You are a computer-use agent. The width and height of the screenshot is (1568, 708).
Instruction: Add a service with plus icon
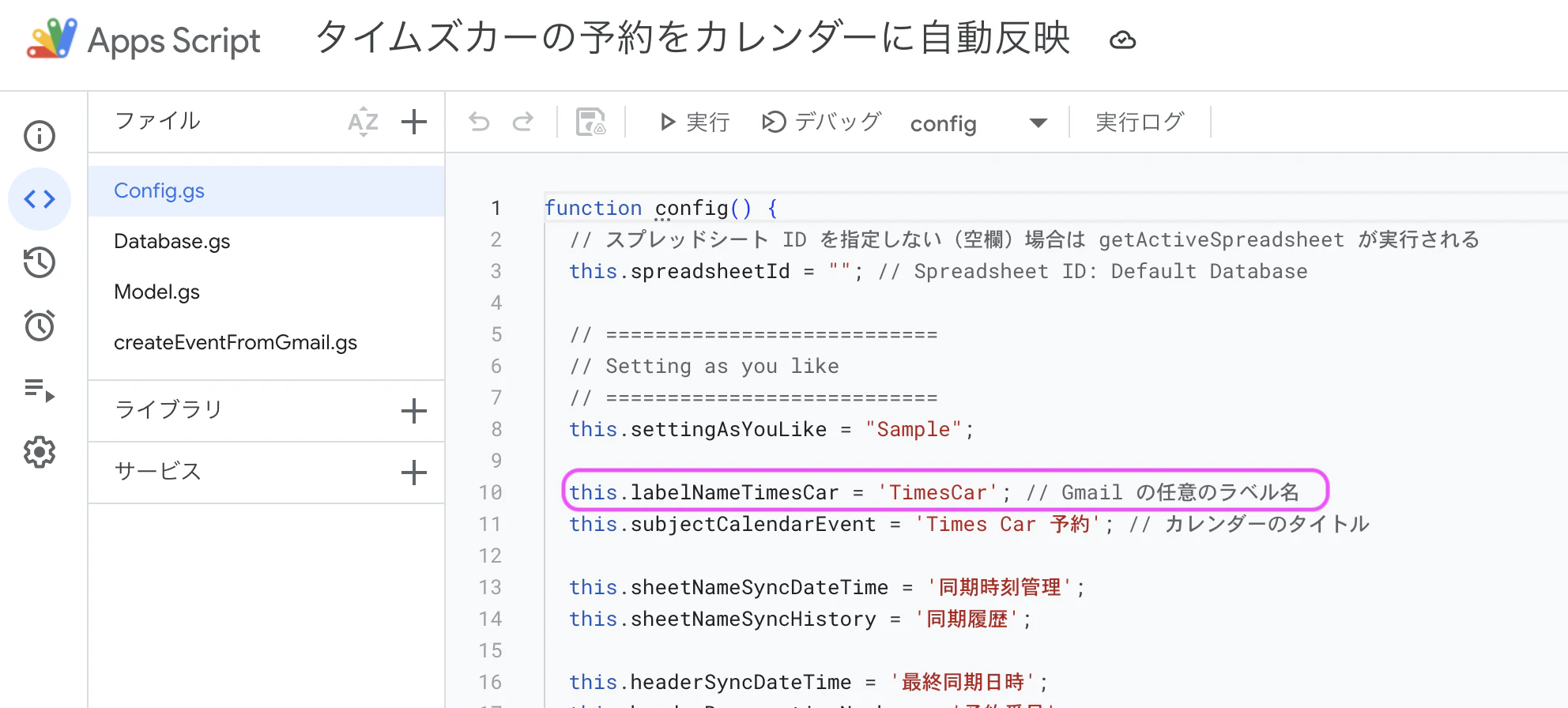tap(414, 473)
